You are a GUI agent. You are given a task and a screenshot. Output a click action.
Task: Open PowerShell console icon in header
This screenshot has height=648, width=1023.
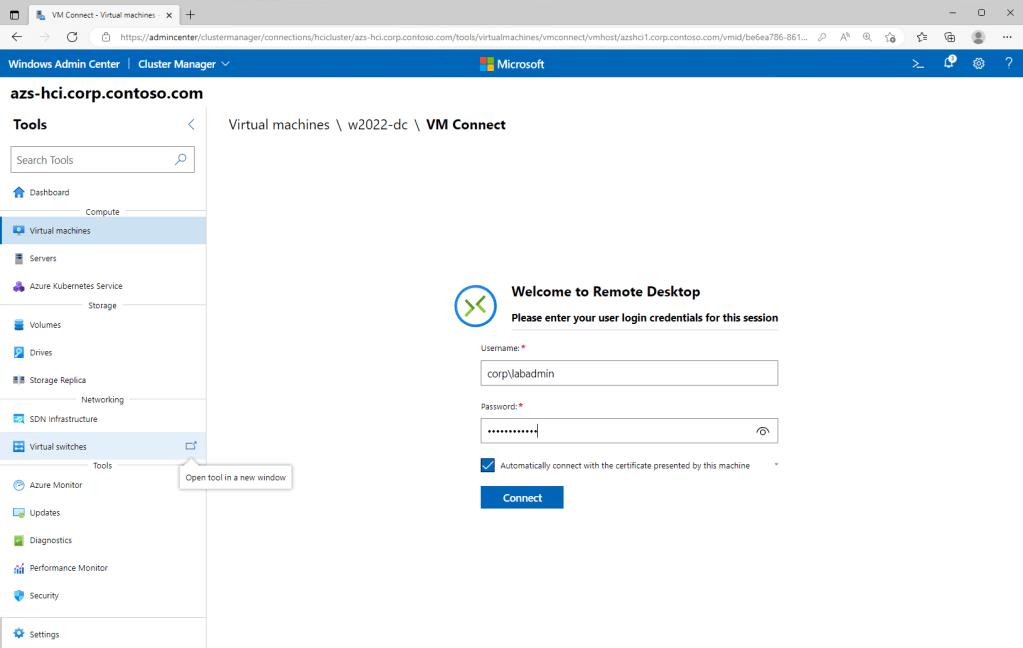[x=918, y=64]
